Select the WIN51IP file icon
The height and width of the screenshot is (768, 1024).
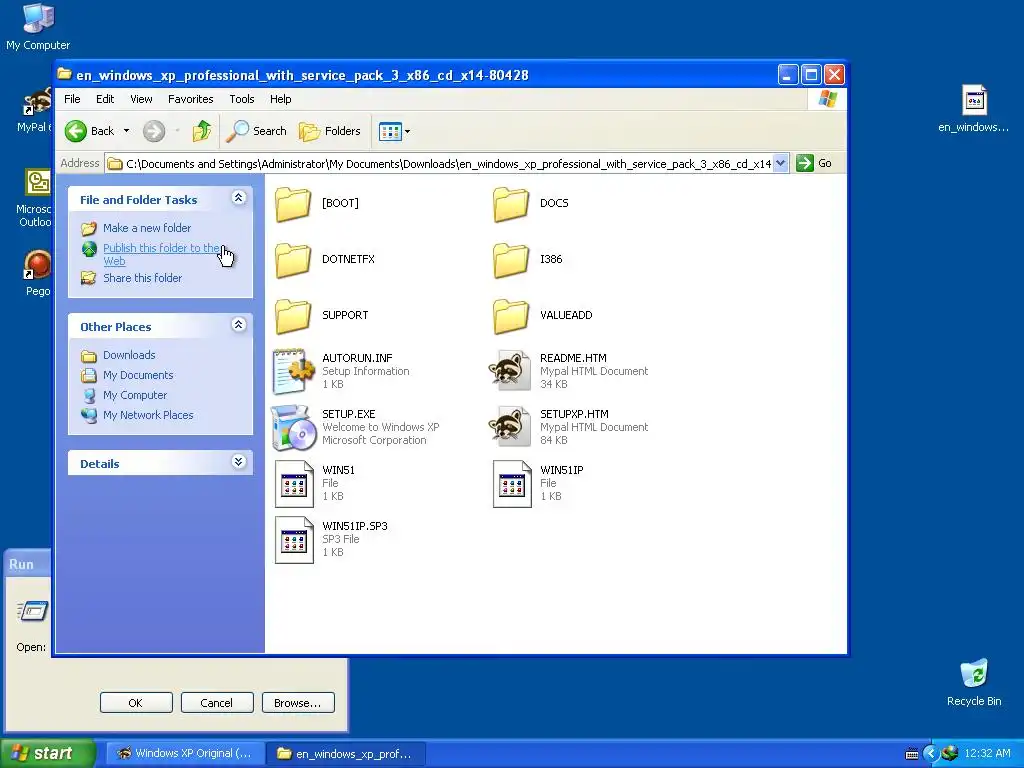click(x=512, y=484)
